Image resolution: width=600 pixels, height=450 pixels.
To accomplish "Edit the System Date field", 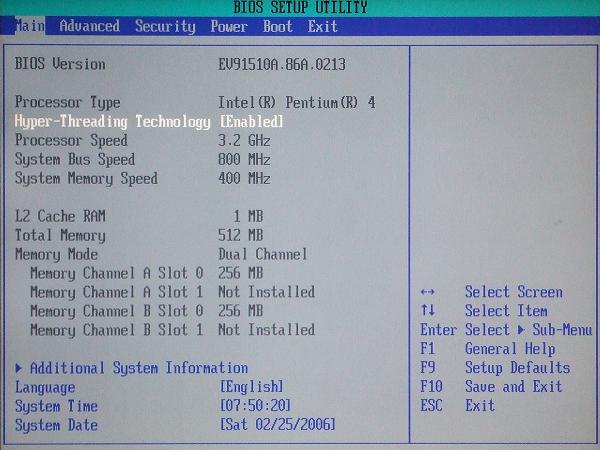I will 277,425.
